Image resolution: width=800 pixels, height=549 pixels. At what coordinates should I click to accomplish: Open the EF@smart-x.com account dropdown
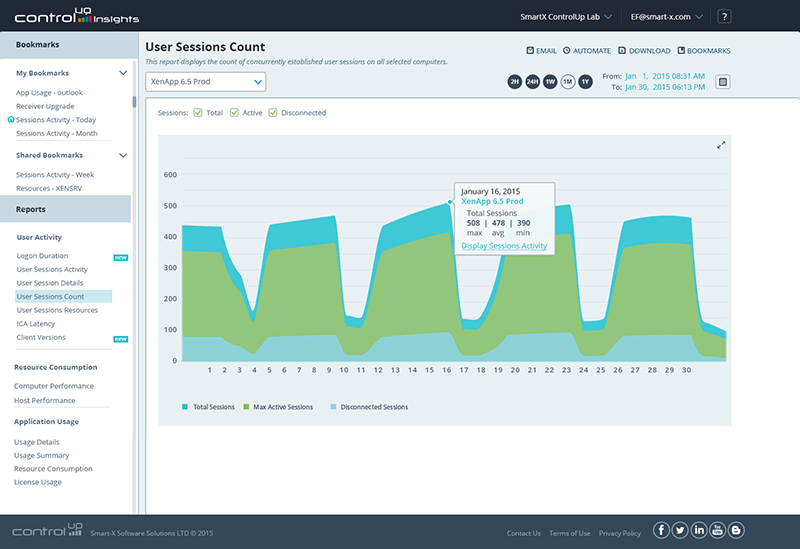tap(666, 17)
